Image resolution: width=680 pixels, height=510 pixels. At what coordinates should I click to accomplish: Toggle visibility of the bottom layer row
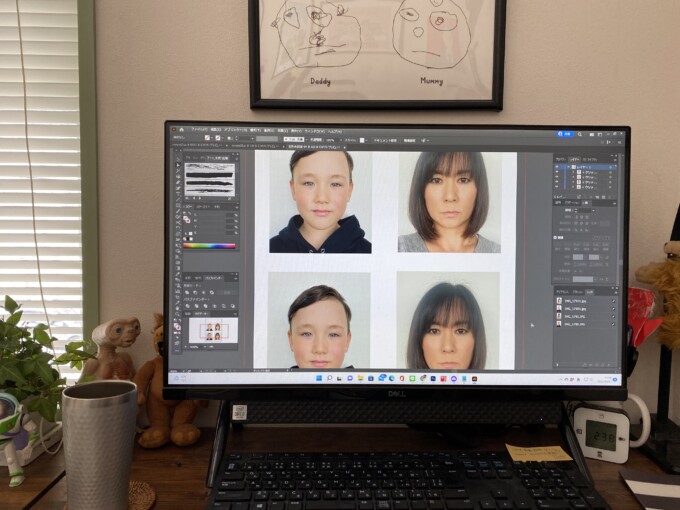557,187
